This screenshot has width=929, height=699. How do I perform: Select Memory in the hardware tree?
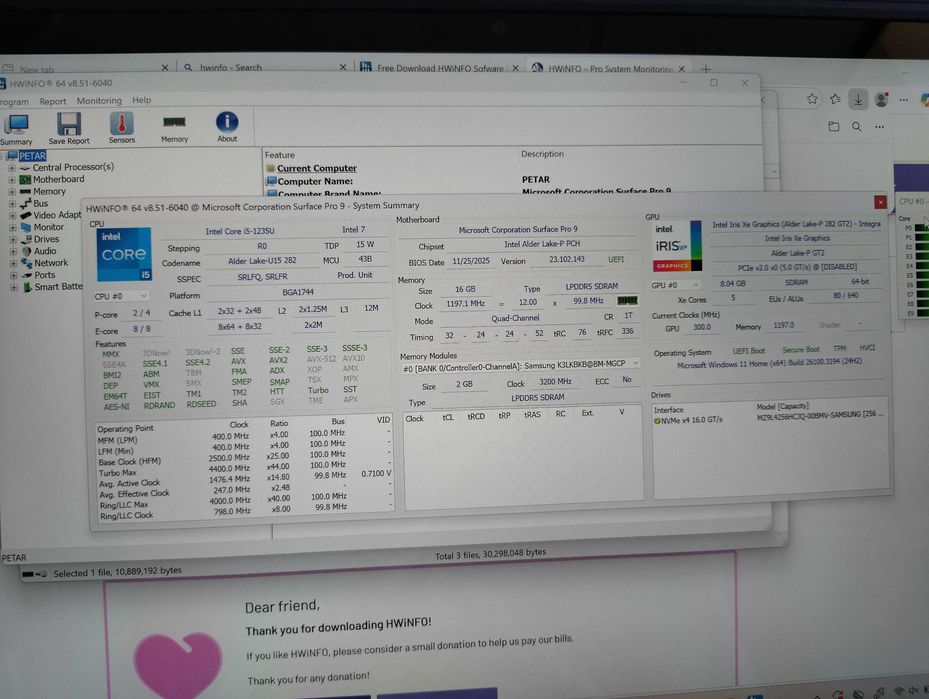coord(49,191)
